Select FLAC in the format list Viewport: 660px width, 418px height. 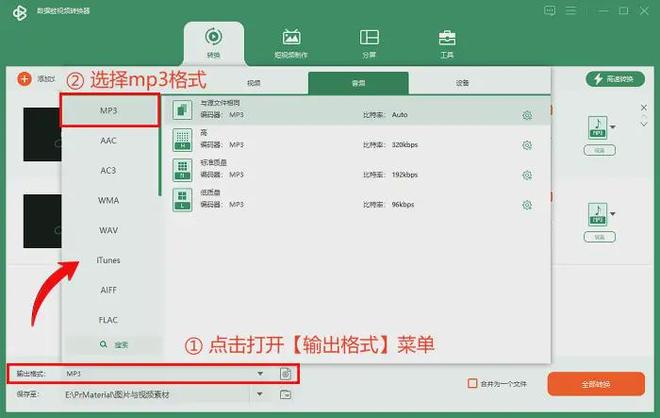(109, 320)
